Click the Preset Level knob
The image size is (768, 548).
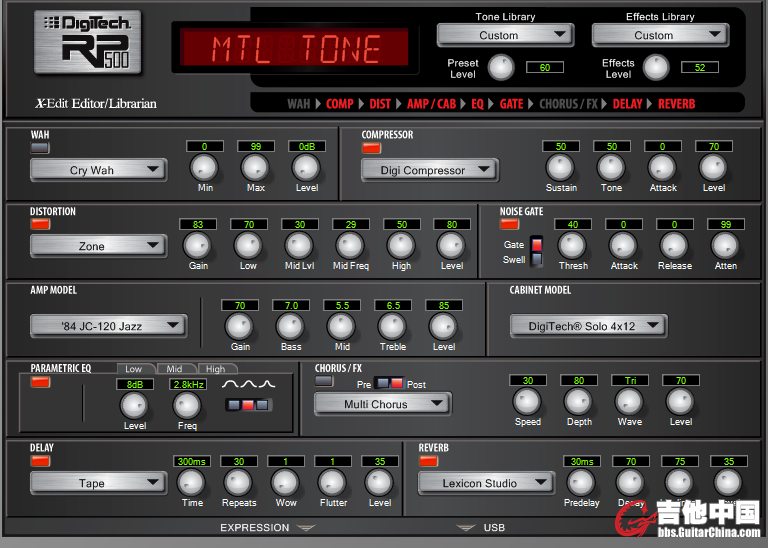pyautogui.click(x=500, y=68)
